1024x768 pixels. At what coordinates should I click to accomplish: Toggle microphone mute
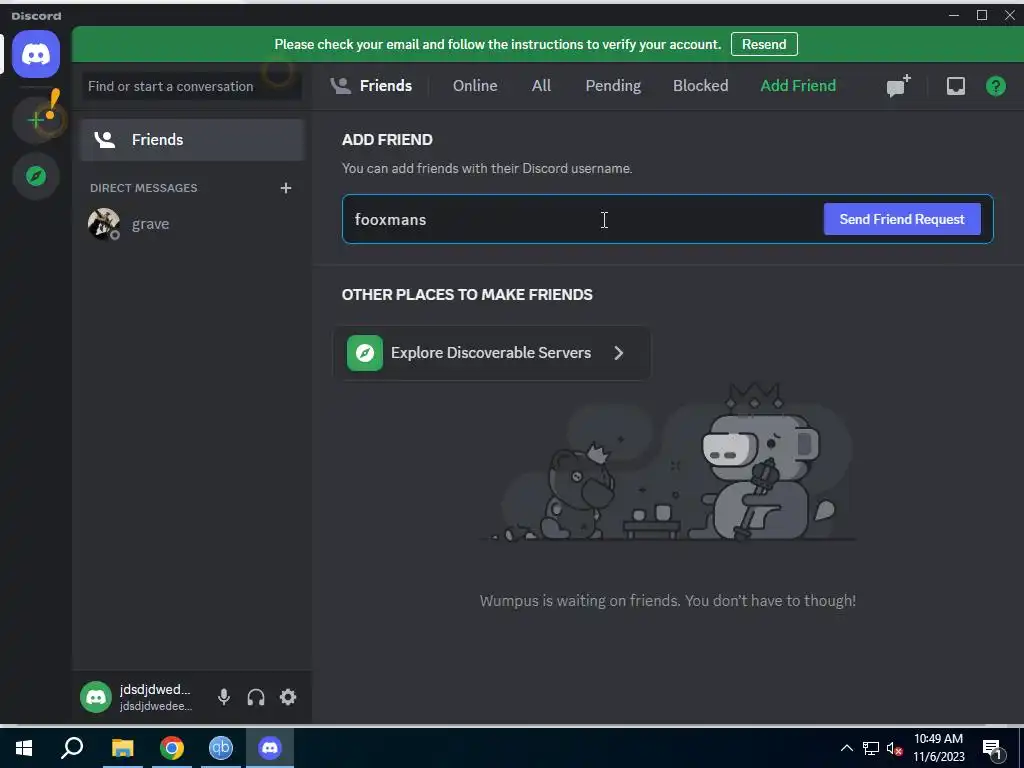(x=223, y=697)
